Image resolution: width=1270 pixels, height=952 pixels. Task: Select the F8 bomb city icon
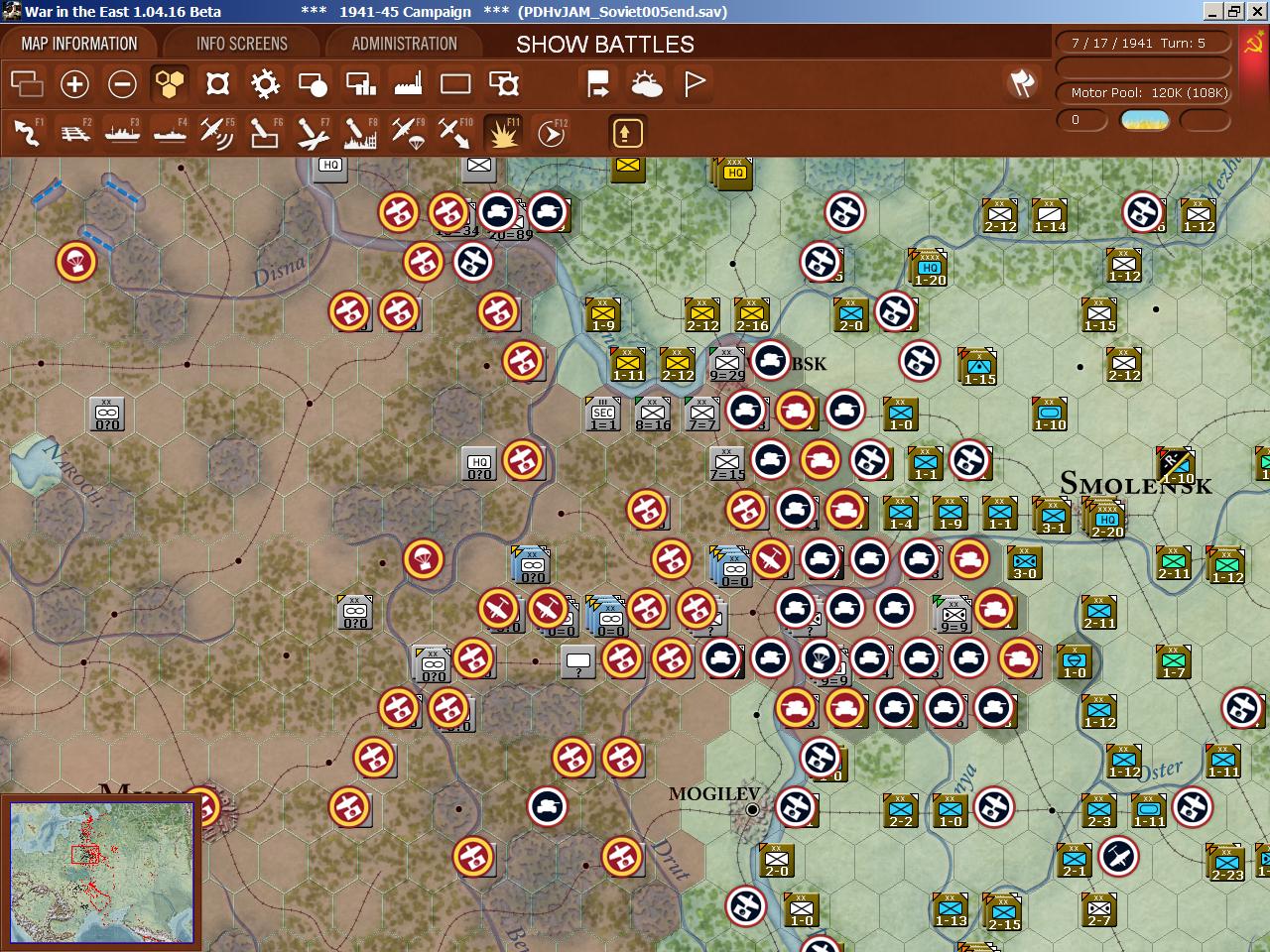[x=360, y=133]
